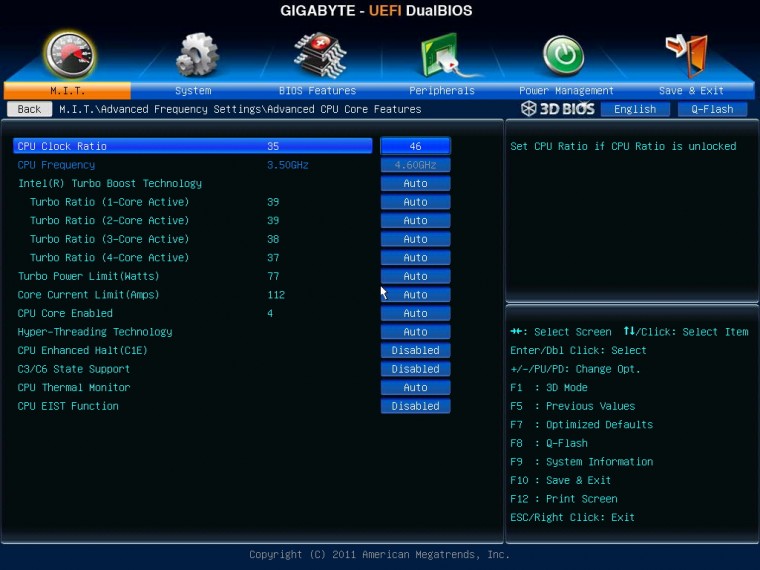The image size is (760, 570).
Task: Click the F9 System Information help line
Action: tap(582, 461)
